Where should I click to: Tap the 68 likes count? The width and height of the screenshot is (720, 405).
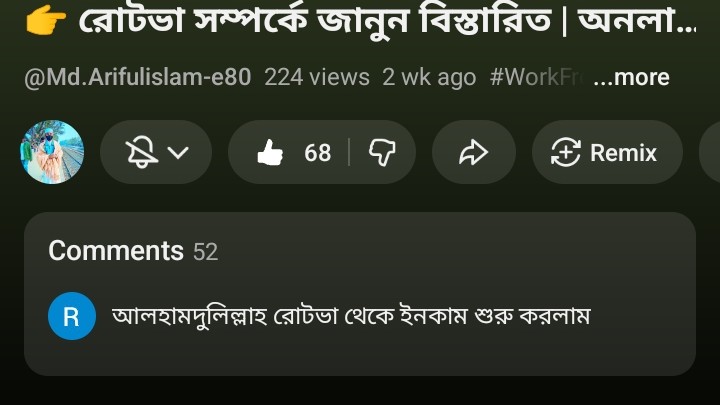pos(317,152)
